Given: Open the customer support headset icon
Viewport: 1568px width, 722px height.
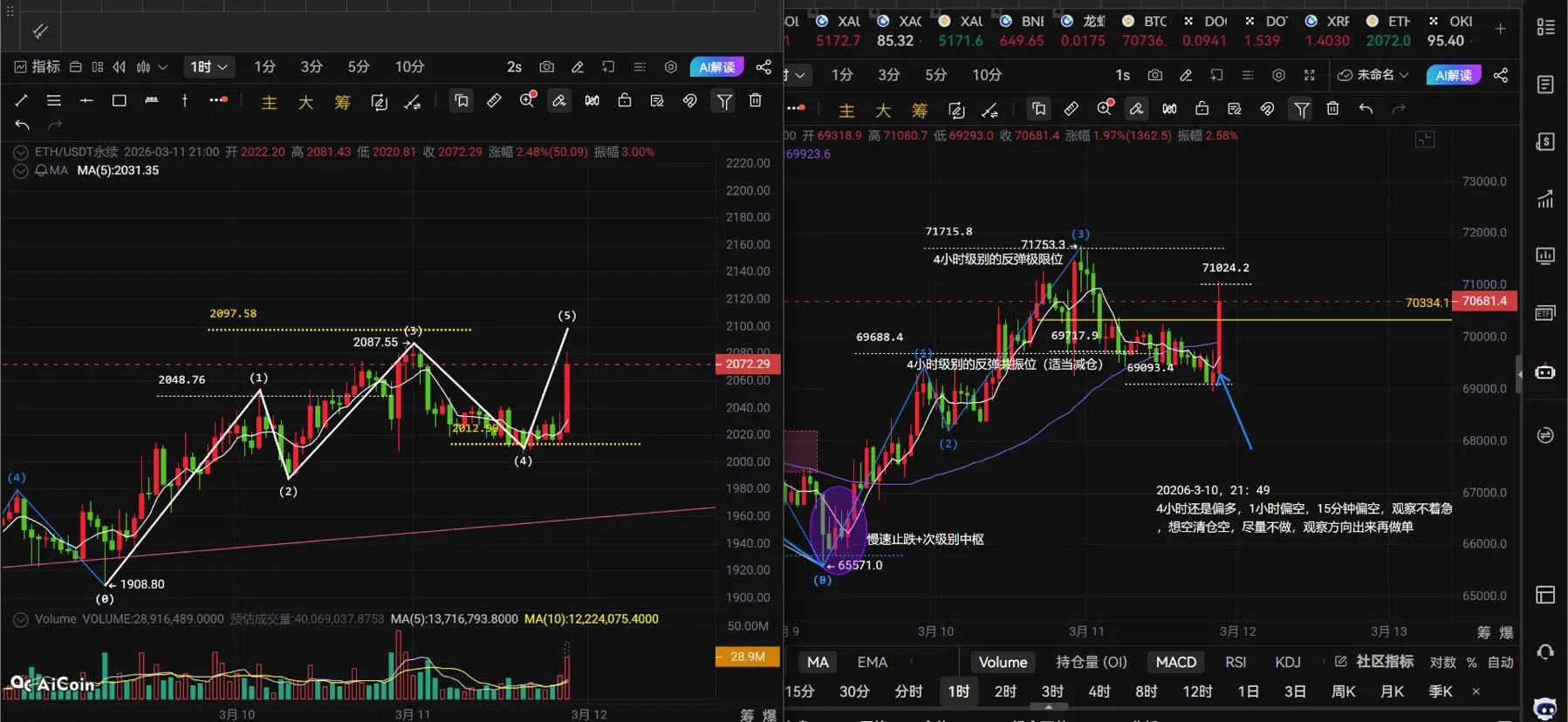Looking at the screenshot, I should [1545, 651].
